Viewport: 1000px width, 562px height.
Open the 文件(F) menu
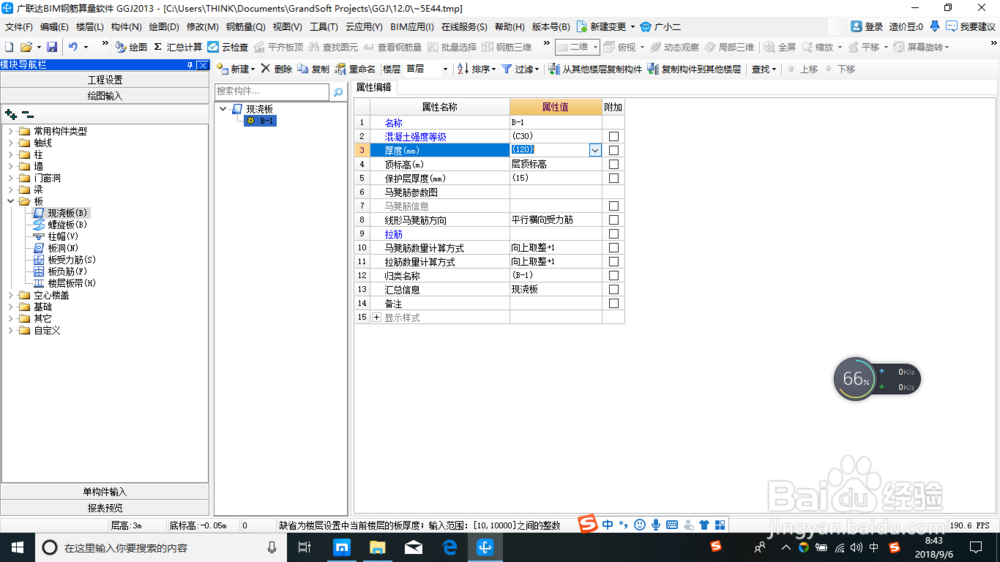click(18, 27)
